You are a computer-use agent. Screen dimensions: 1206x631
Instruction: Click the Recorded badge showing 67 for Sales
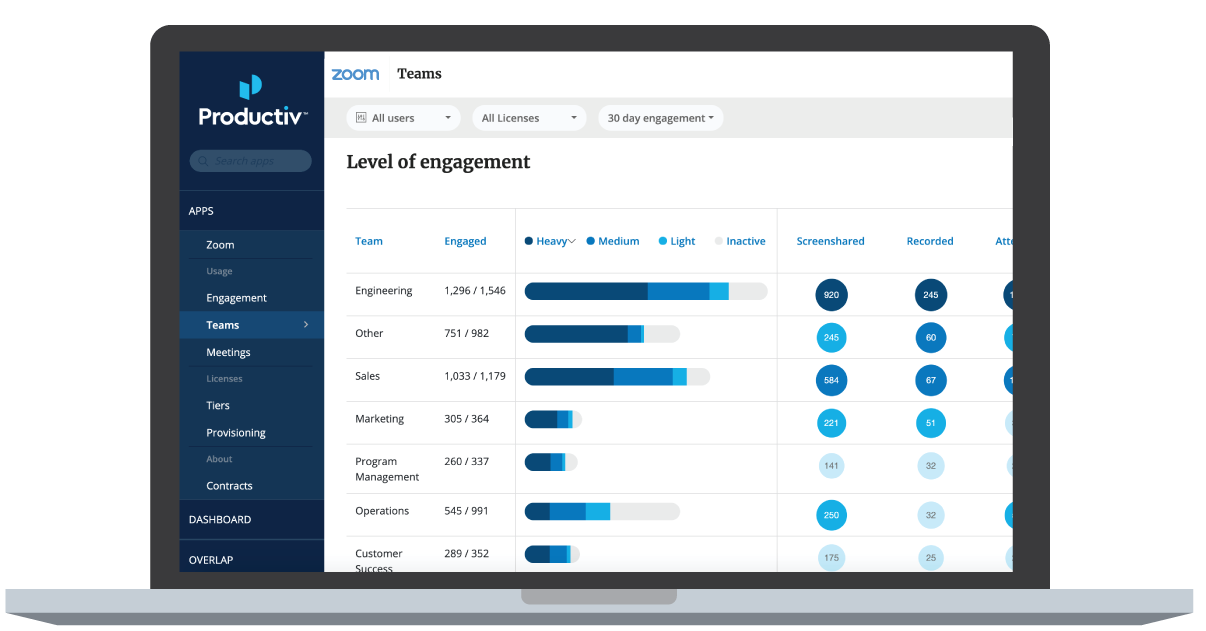coord(930,380)
